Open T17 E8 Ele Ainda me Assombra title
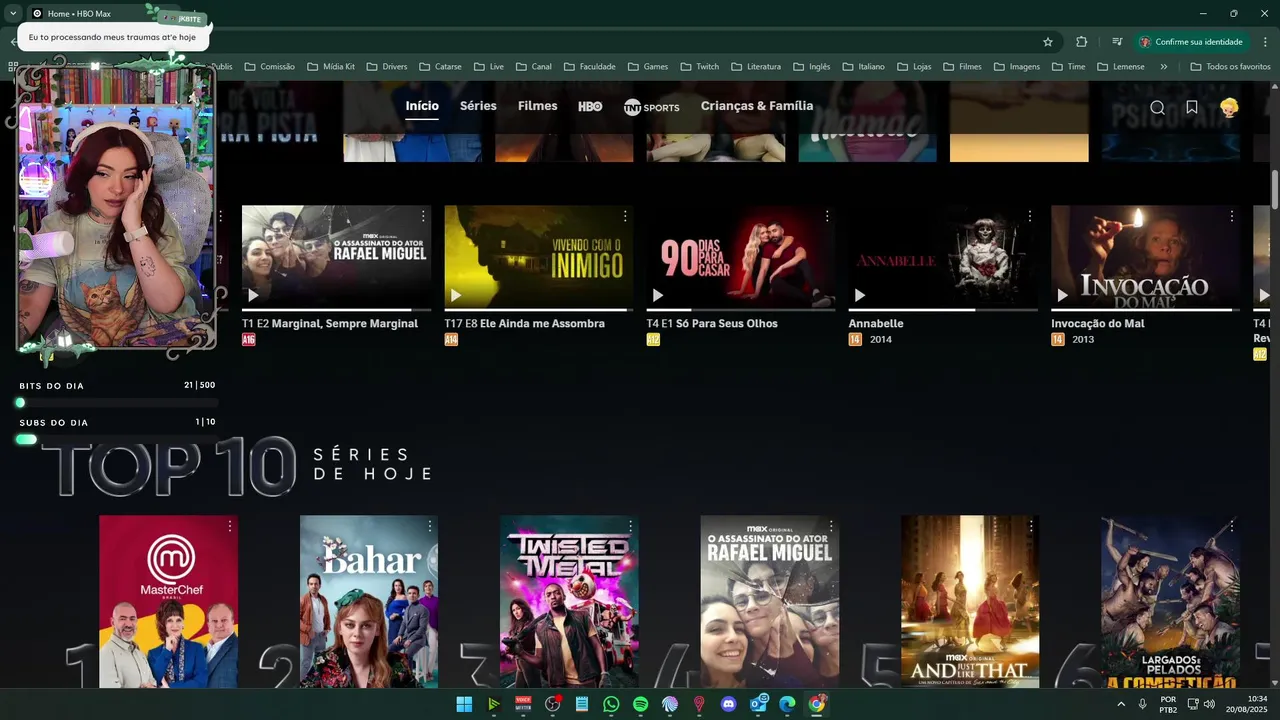The height and width of the screenshot is (720, 1280). tap(524, 324)
